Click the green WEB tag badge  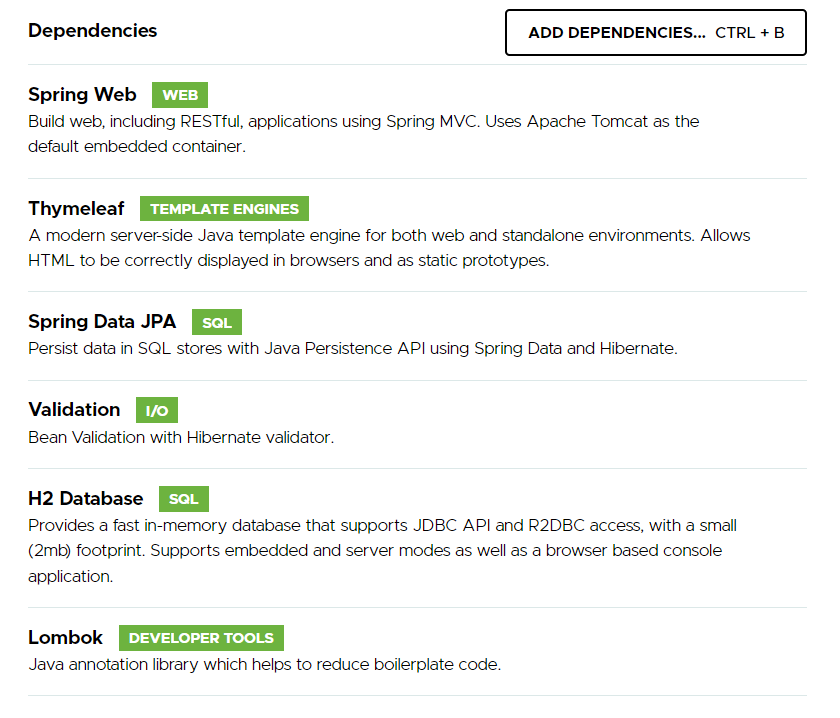(x=180, y=96)
